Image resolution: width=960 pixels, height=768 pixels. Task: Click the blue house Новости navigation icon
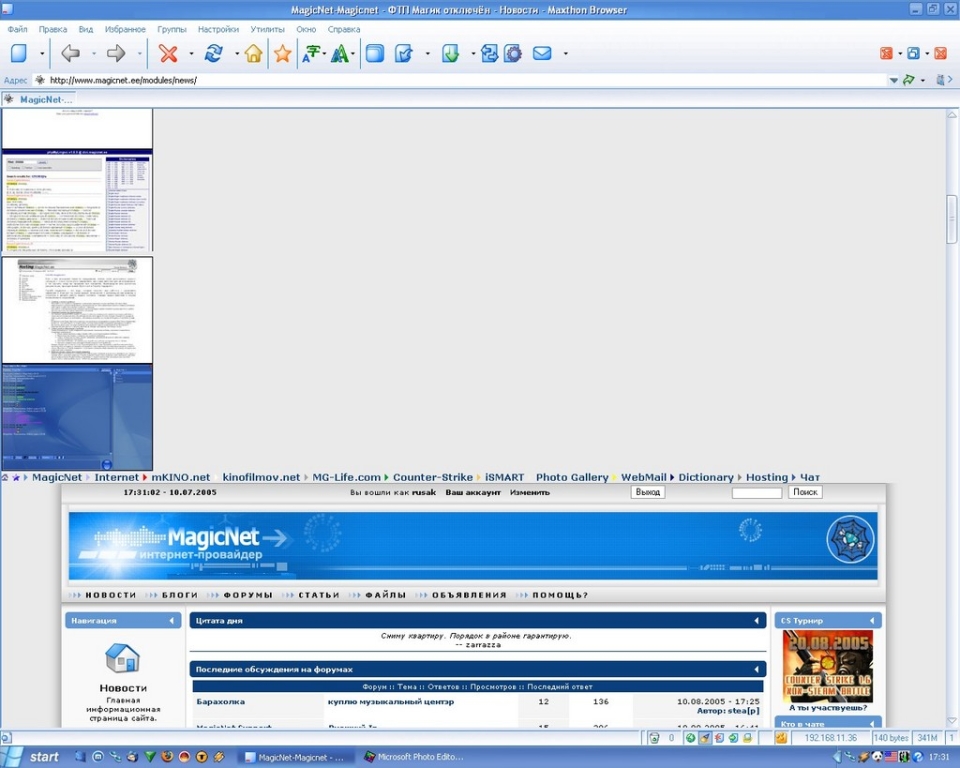122,658
